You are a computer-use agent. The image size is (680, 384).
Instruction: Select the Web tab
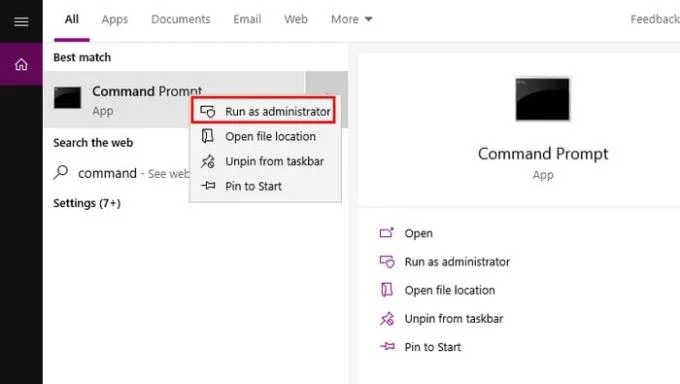tap(296, 20)
